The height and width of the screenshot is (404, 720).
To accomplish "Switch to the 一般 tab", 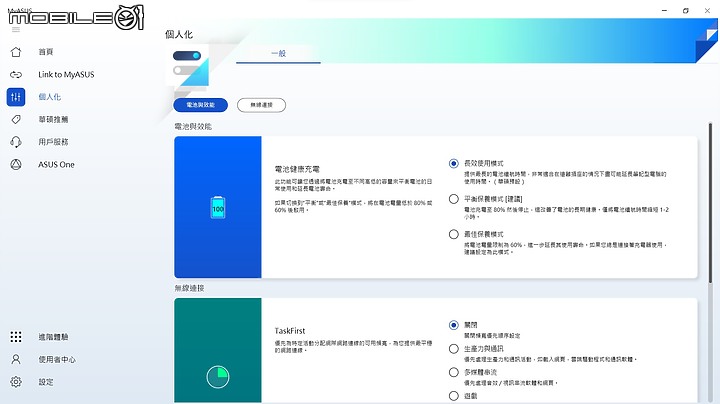I will point(278,53).
